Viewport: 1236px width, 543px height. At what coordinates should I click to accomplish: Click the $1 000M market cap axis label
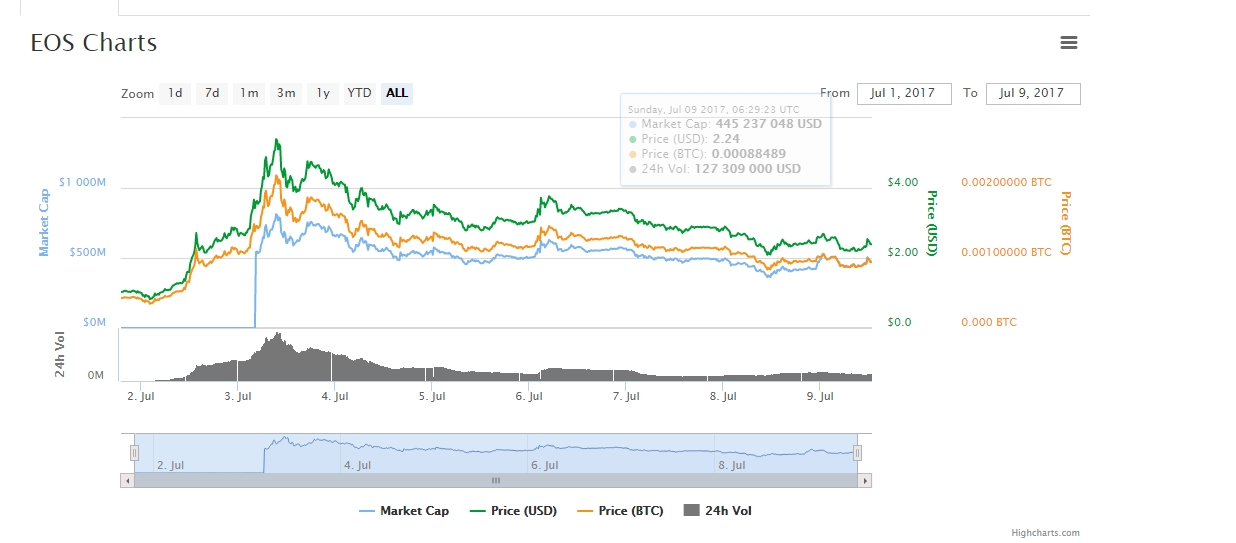[82, 183]
